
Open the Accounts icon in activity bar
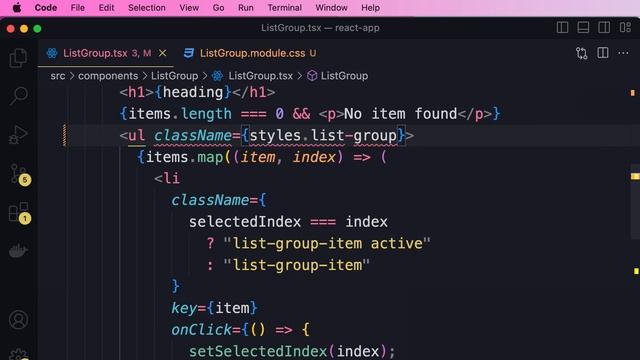(18, 320)
